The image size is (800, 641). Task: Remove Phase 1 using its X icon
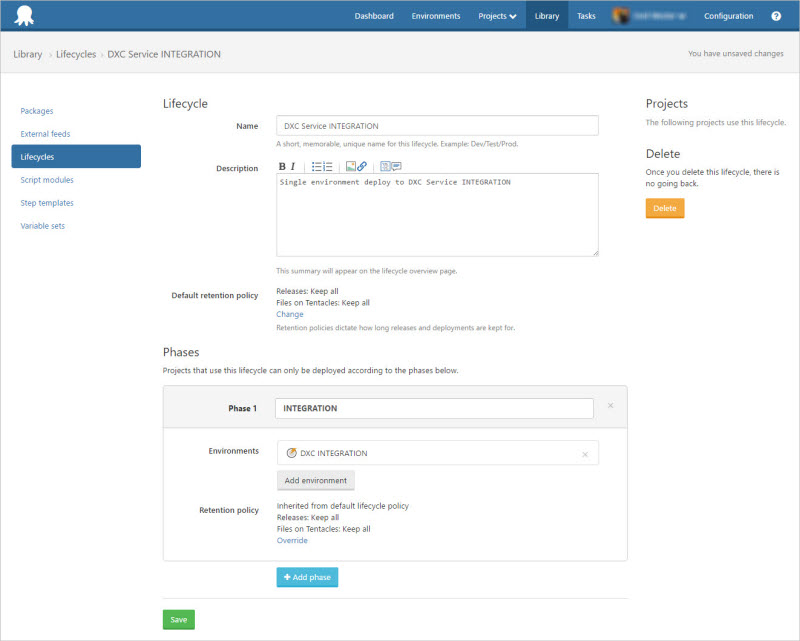coord(610,406)
